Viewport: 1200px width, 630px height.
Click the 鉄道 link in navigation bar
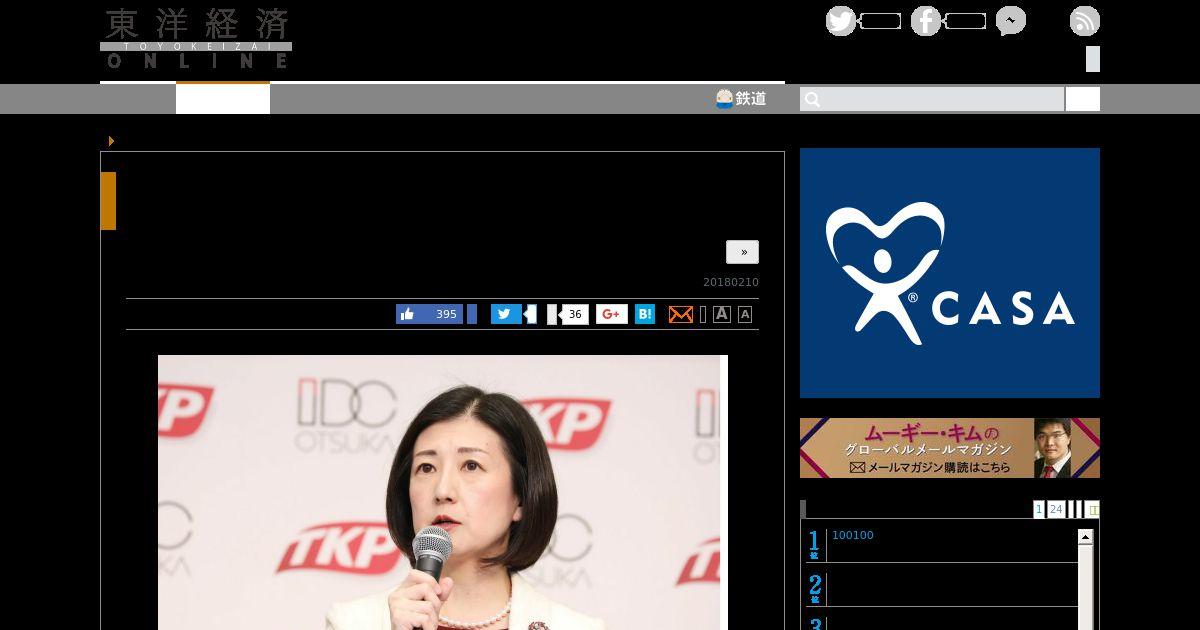(x=741, y=98)
